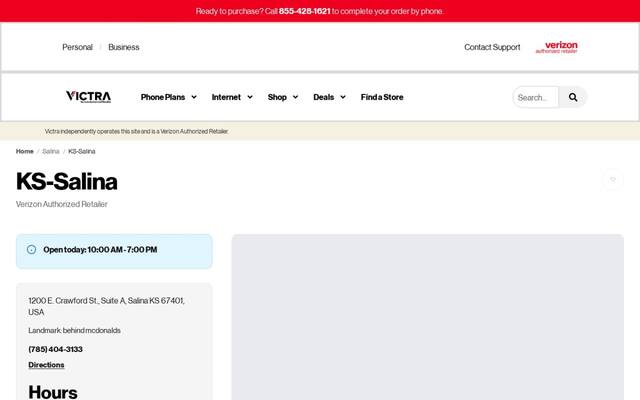Click the Victra independently operates disclaimer
Viewport: 640px width, 400px height.
click(137, 131)
